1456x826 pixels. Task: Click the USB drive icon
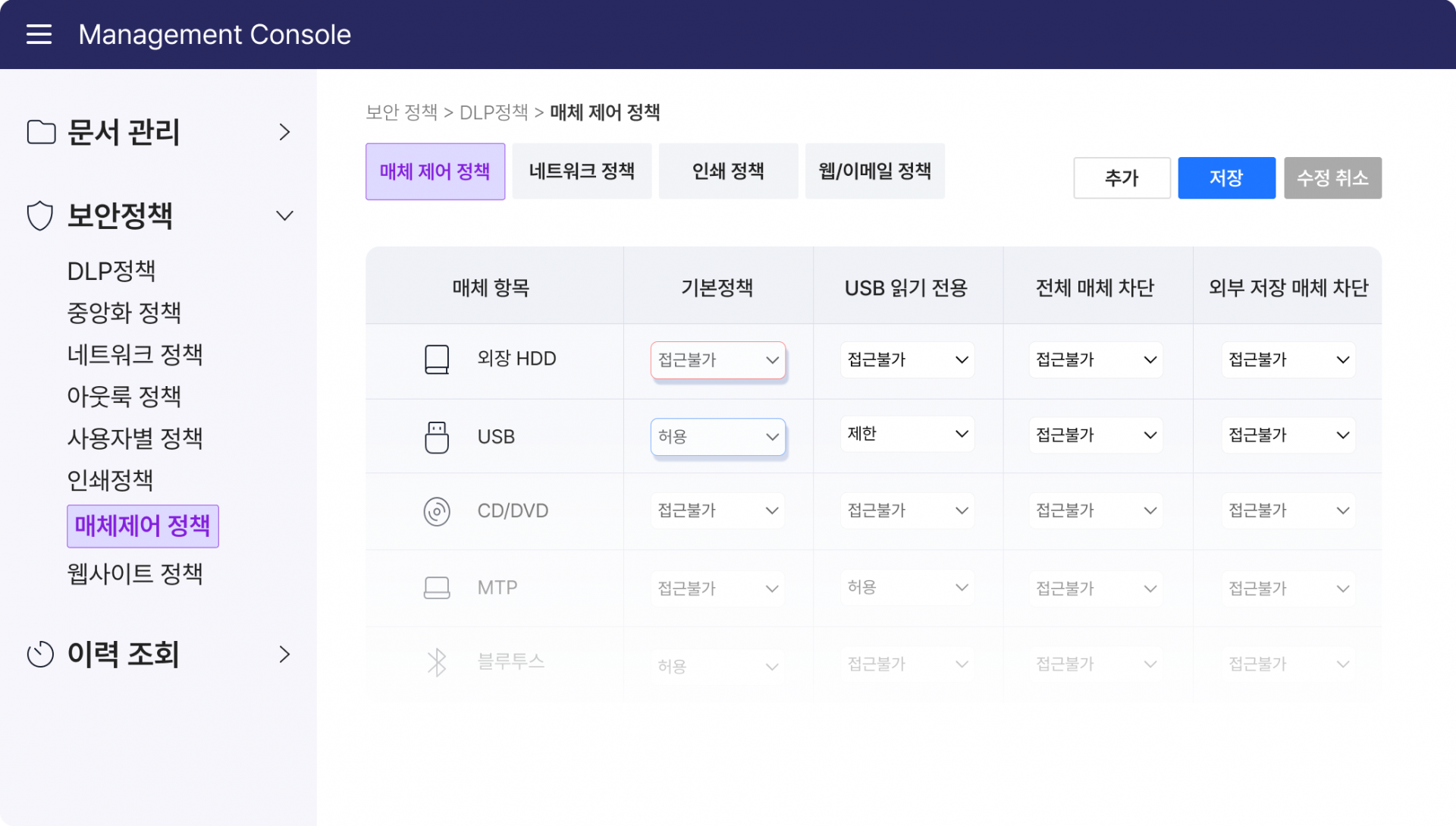436,437
